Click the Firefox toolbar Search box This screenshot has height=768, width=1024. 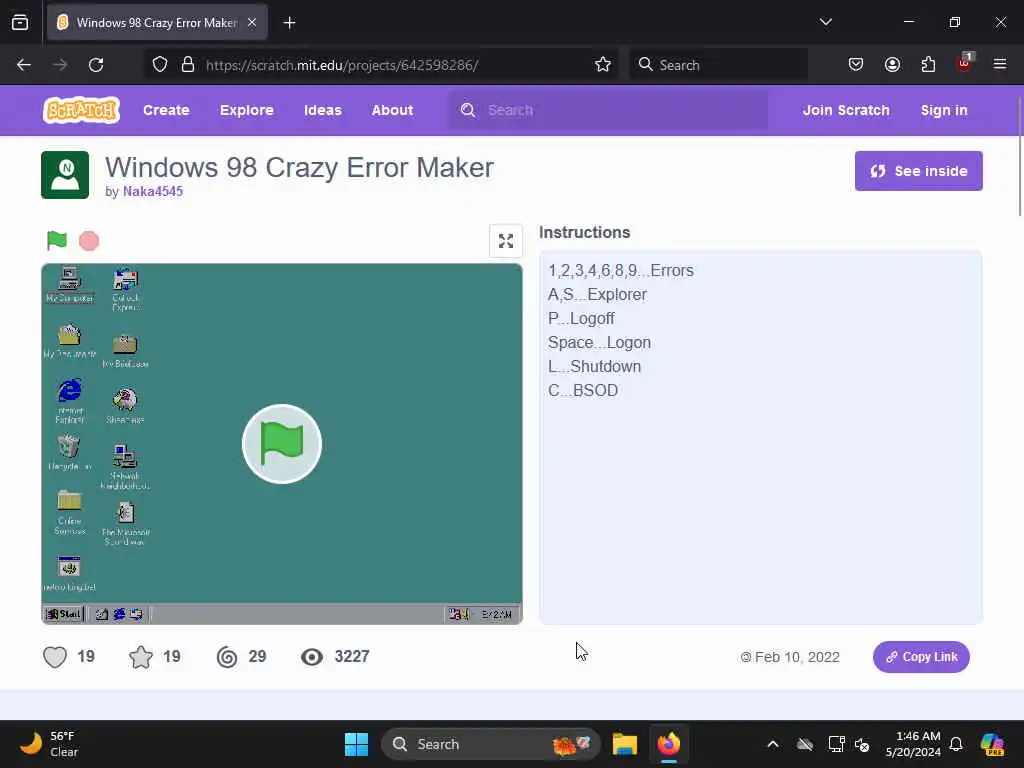tap(718, 65)
